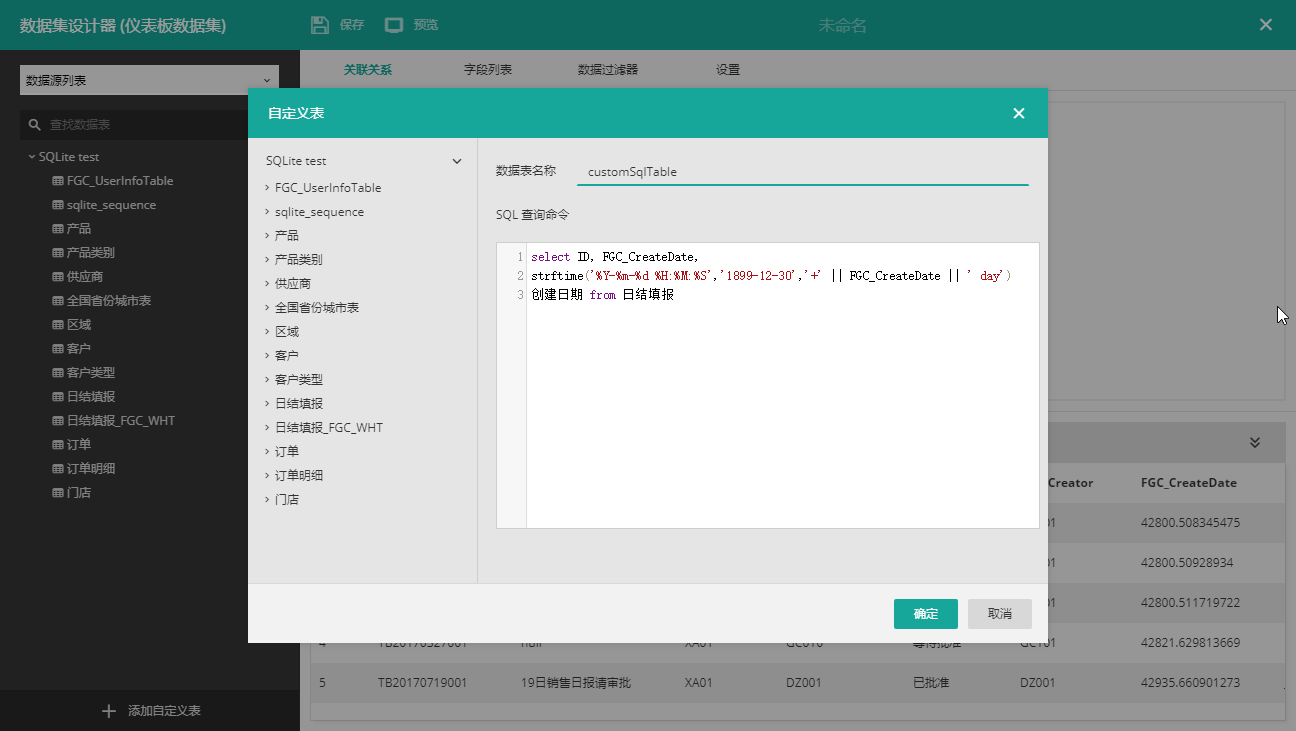Switch to 数据过滤器 tab
Screen dimensions: 1296x731
(x=608, y=70)
